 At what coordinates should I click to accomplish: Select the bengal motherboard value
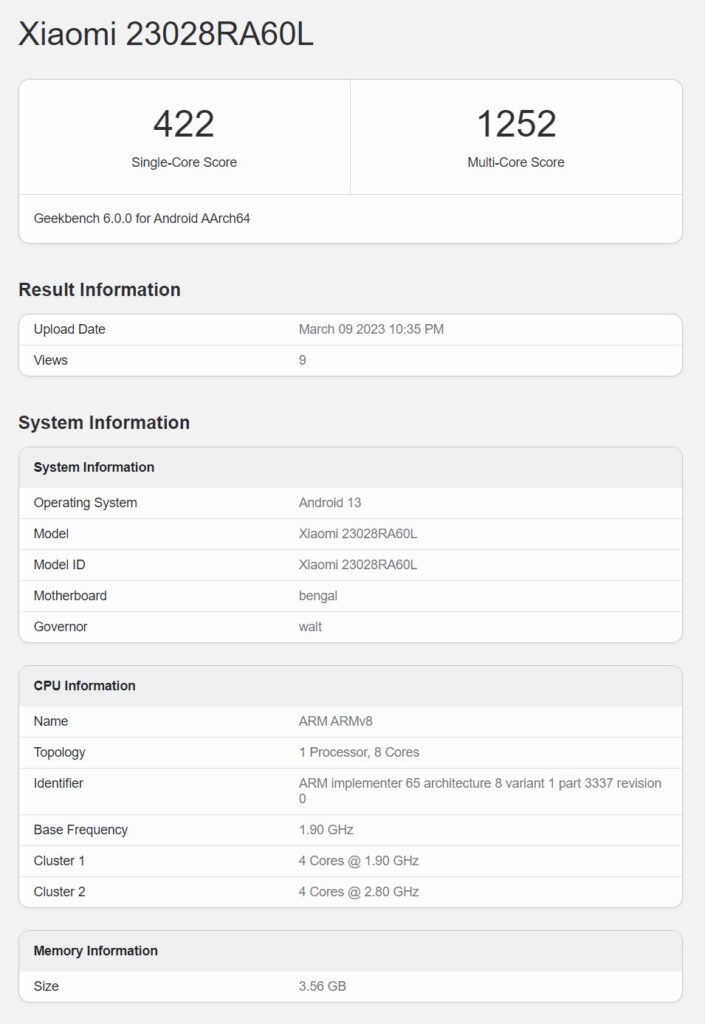click(x=318, y=596)
